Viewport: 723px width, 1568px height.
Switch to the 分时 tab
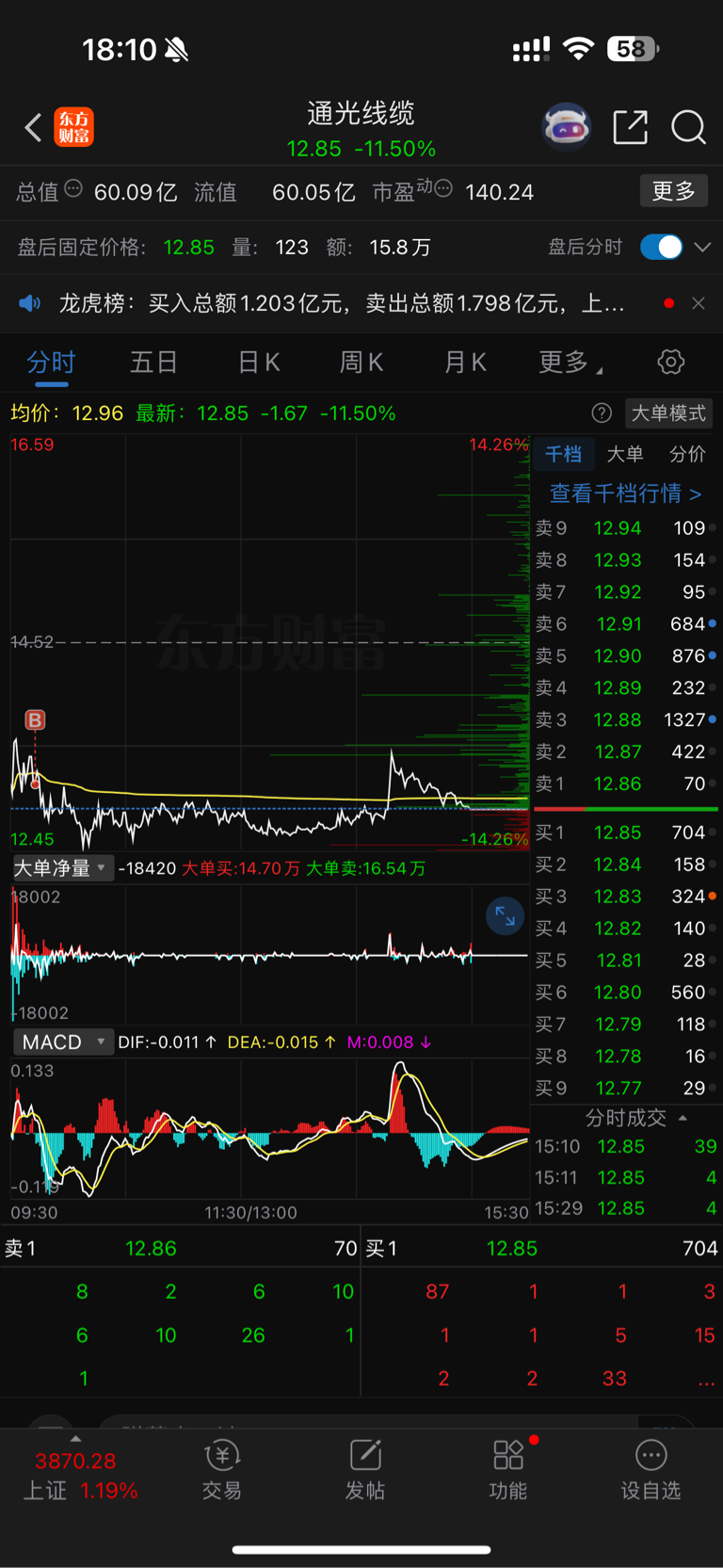[x=51, y=363]
